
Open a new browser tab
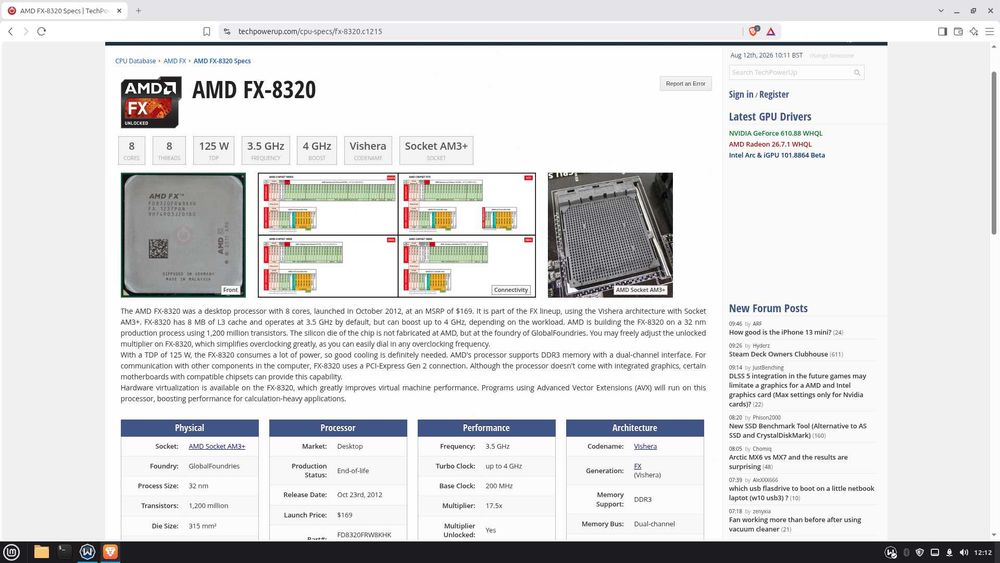[x=138, y=11]
